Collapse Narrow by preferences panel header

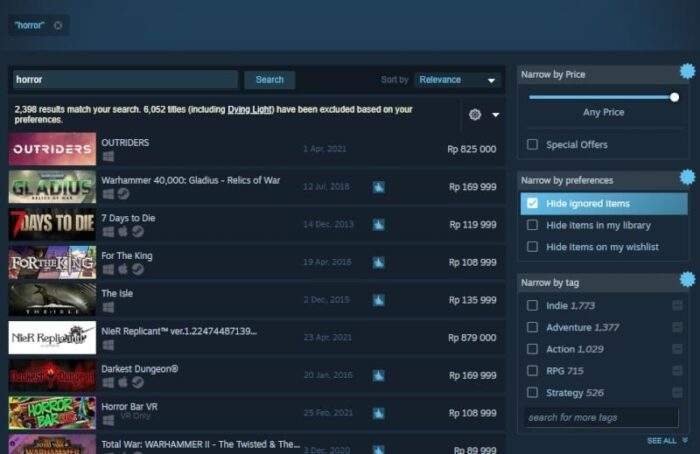tap(603, 180)
